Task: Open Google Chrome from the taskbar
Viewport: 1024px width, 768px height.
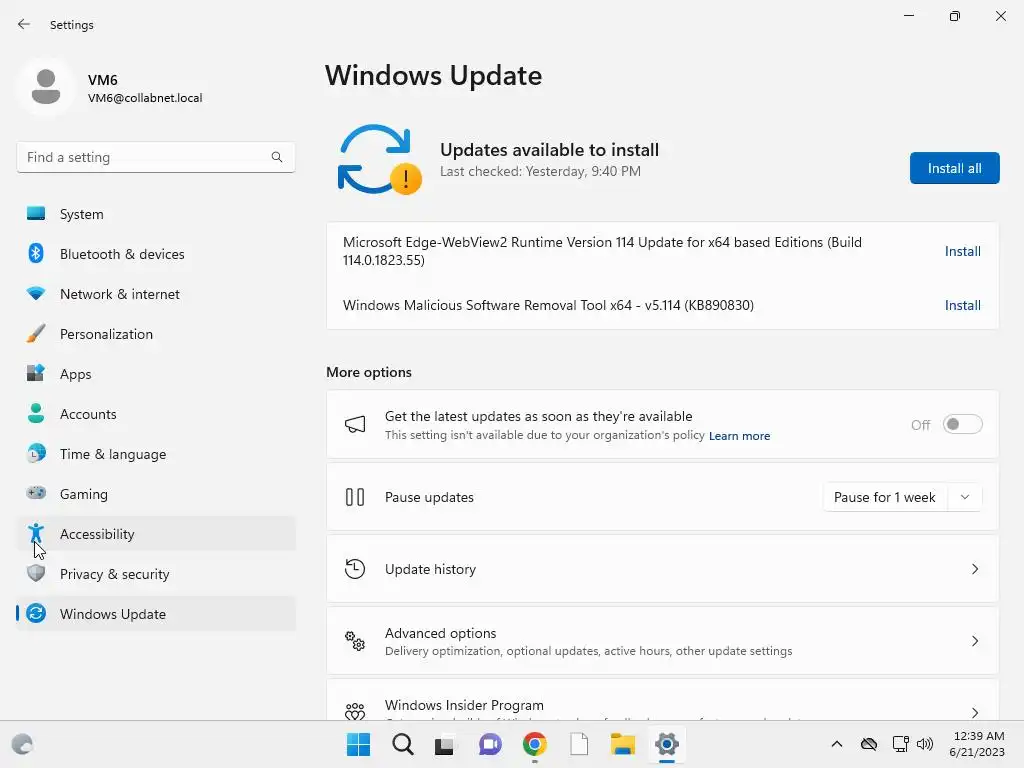Action: tap(534, 744)
